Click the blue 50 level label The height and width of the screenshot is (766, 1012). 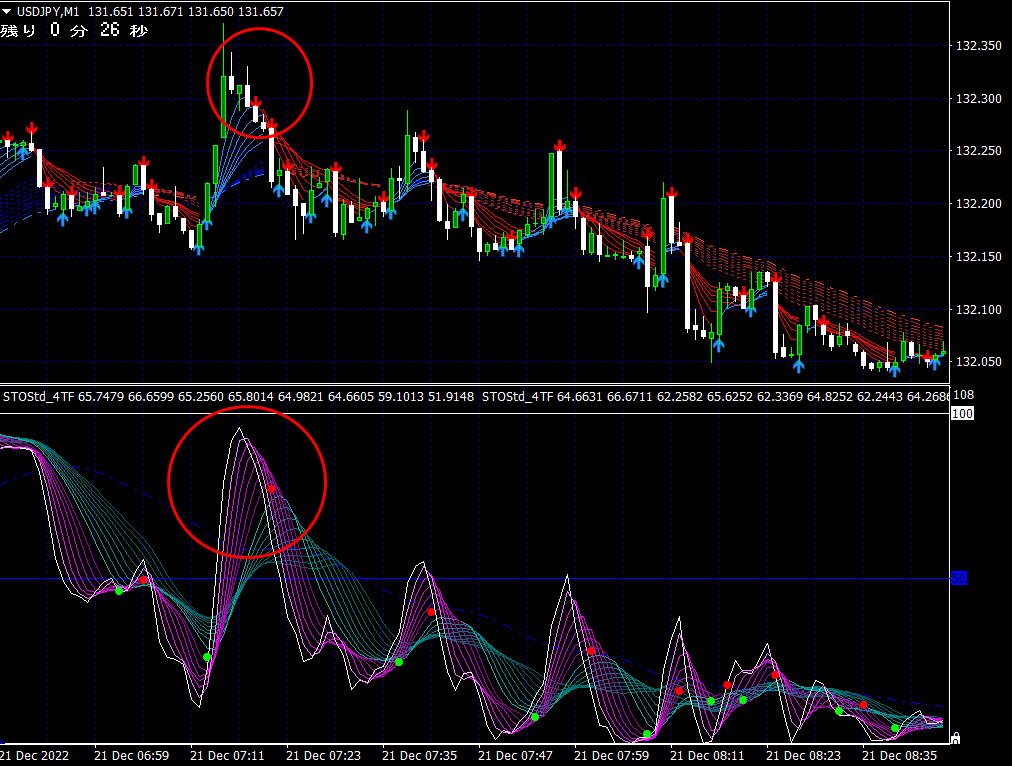click(x=959, y=579)
